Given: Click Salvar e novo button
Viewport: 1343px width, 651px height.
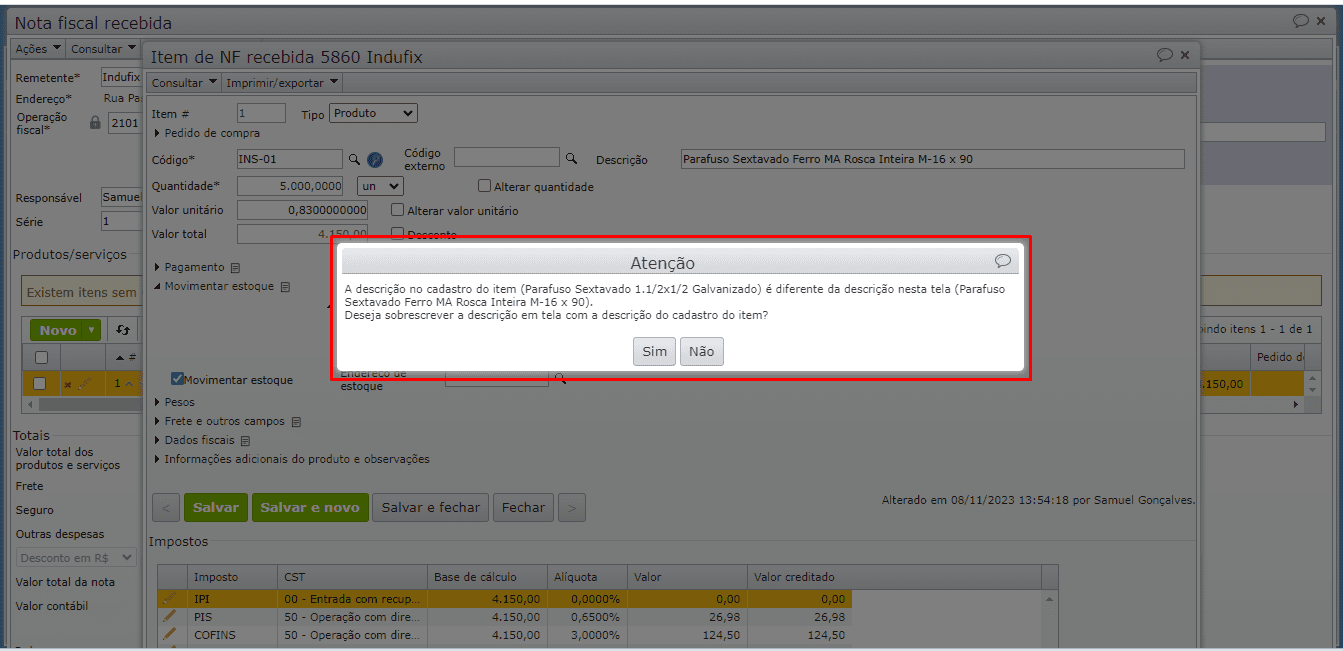Looking at the screenshot, I should tap(310, 508).
